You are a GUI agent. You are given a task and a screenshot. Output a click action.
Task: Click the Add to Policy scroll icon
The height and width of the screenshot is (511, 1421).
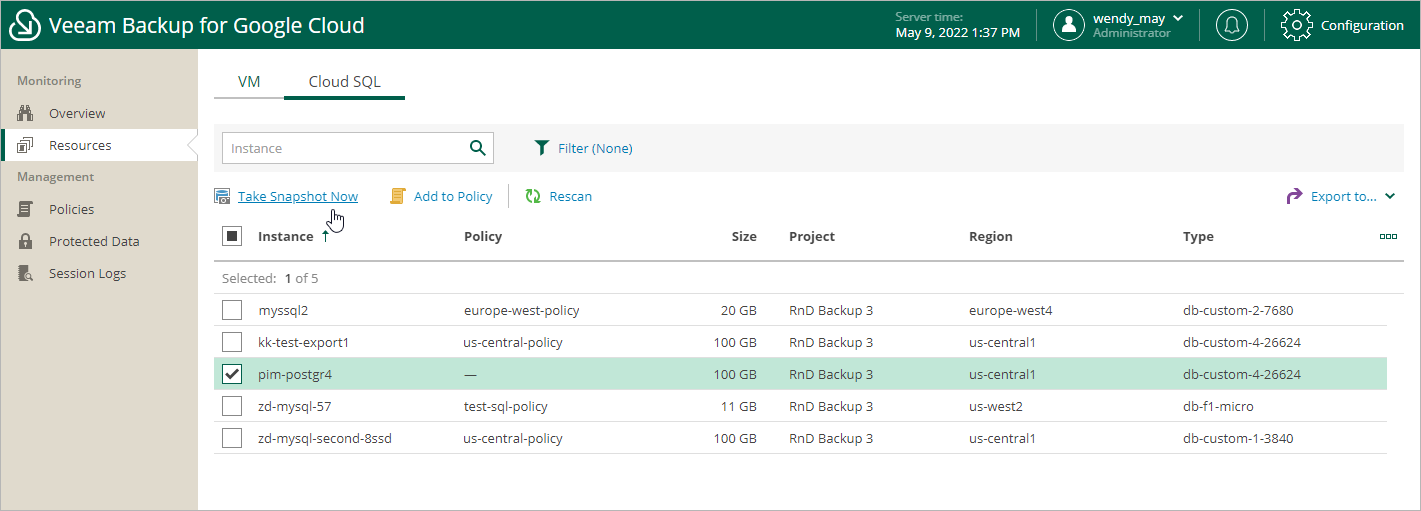398,196
